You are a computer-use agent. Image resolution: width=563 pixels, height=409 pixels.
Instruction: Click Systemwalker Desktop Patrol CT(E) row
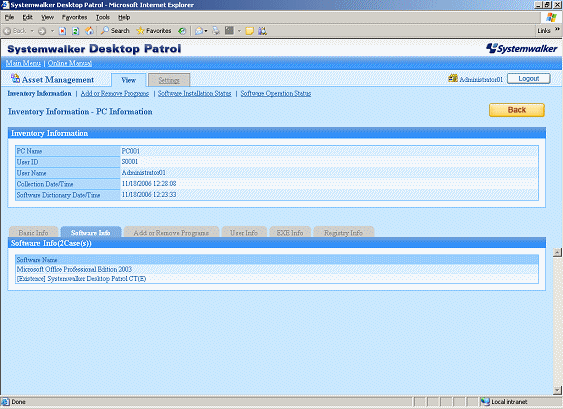click(x=277, y=279)
